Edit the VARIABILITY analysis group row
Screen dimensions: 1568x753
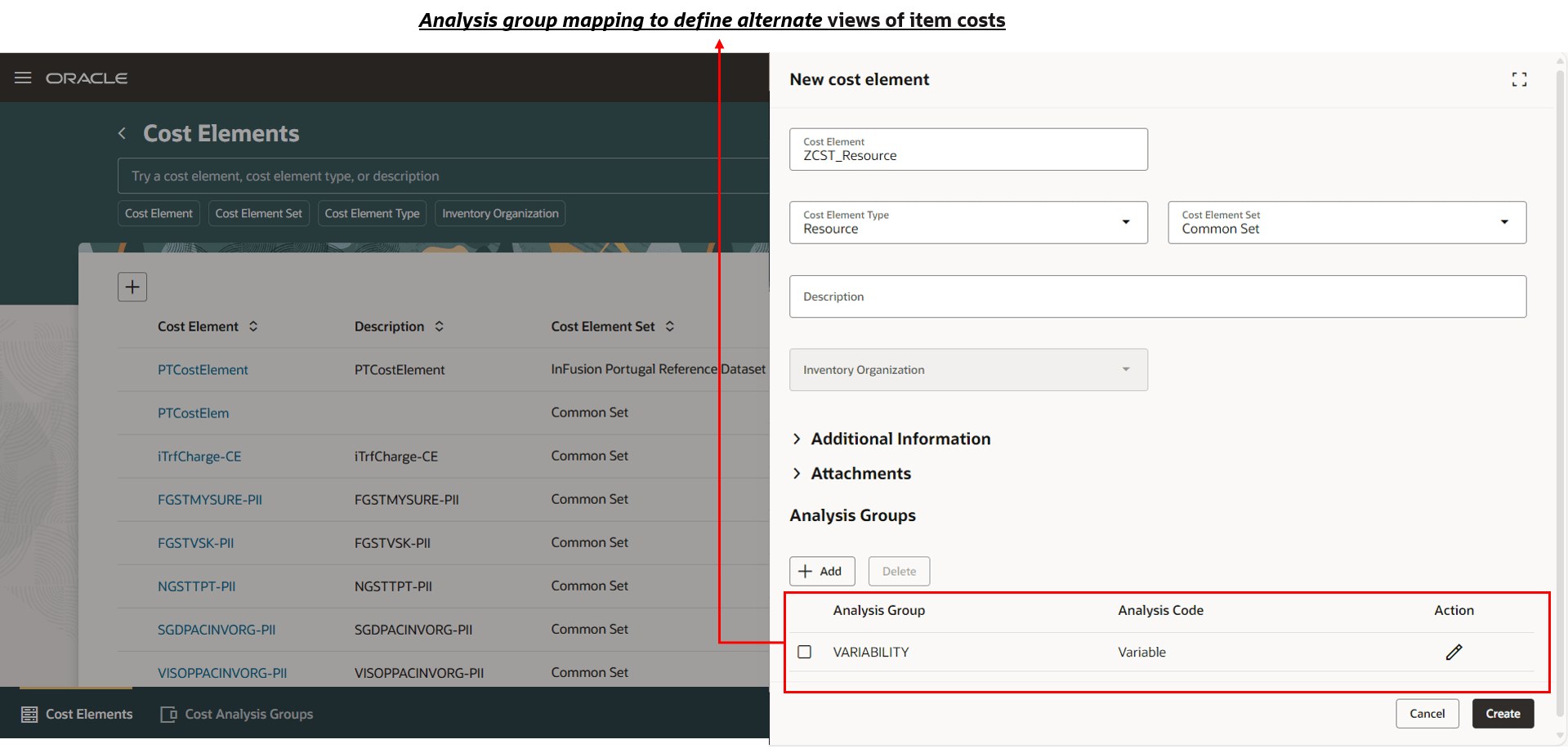1454,652
